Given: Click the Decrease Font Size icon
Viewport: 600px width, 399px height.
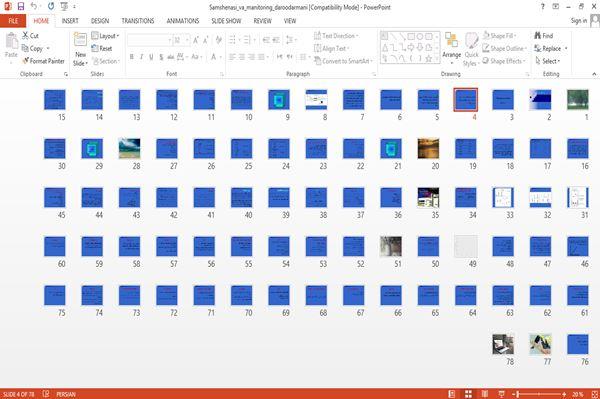Looking at the screenshot, I should 205,40.
